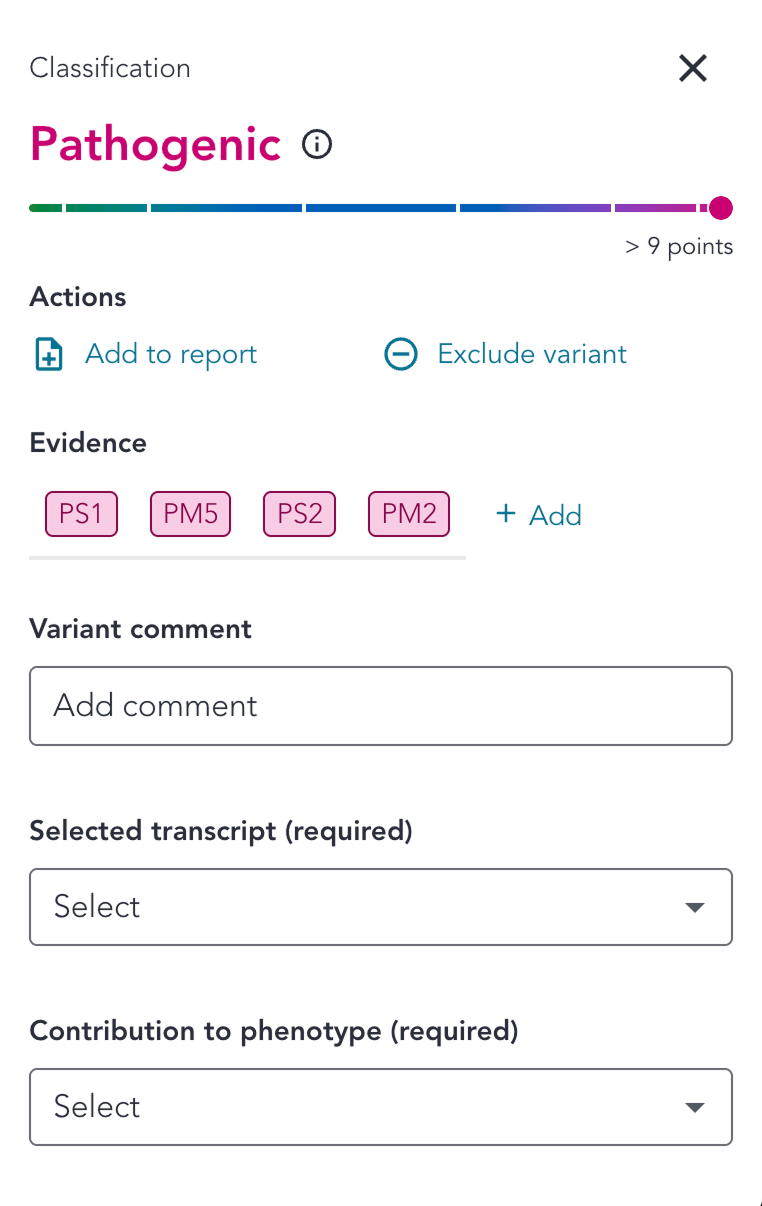Select the PM5 evidence tag
Screen dimensions: 762x1206
coord(190,514)
